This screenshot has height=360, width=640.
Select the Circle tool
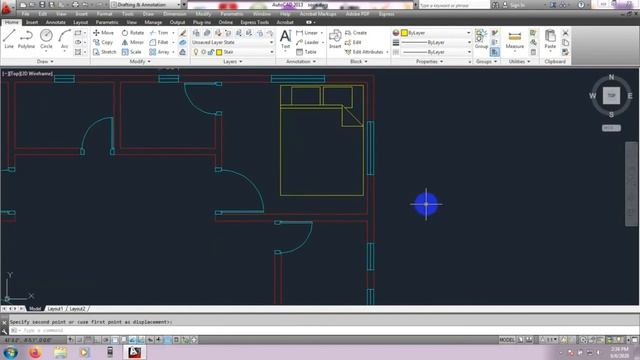[x=46, y=39]
